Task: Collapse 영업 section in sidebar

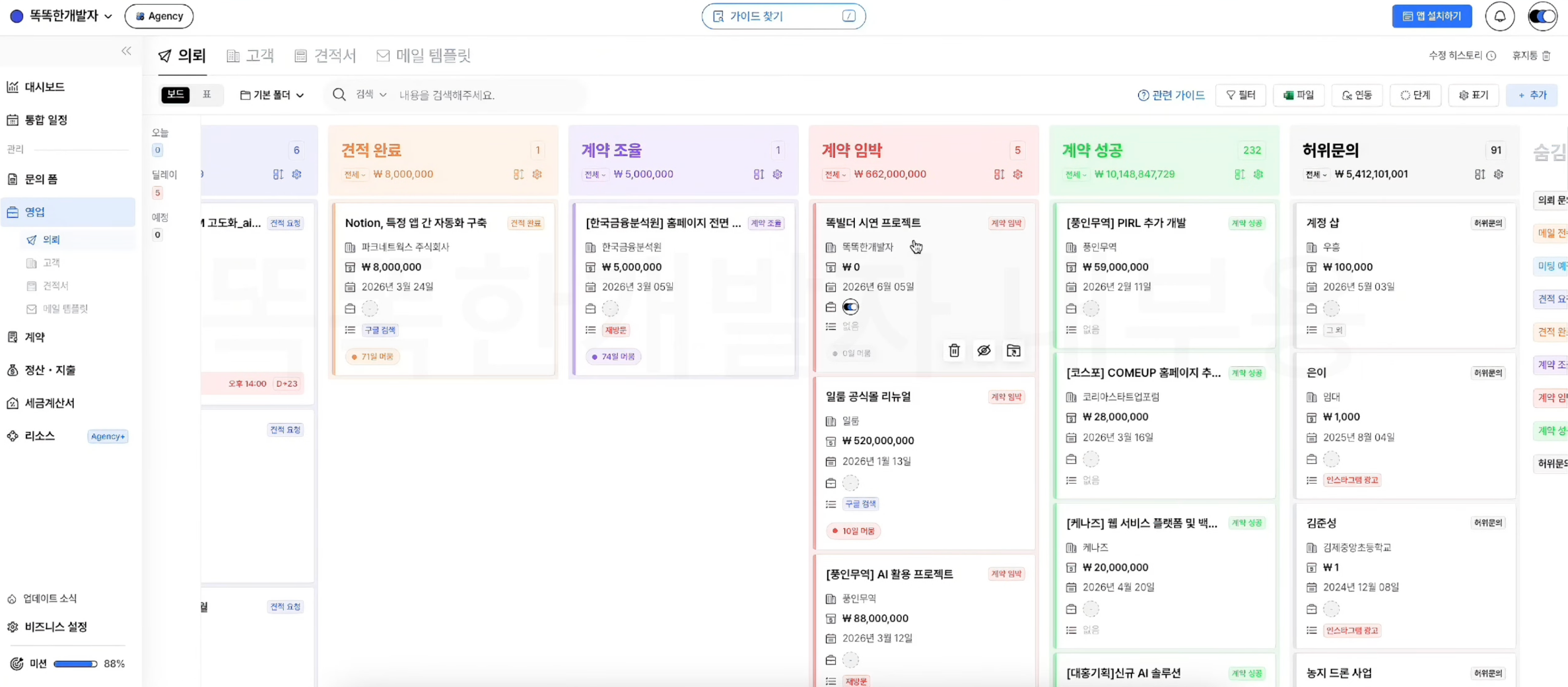Action: [x=68, y=212]
